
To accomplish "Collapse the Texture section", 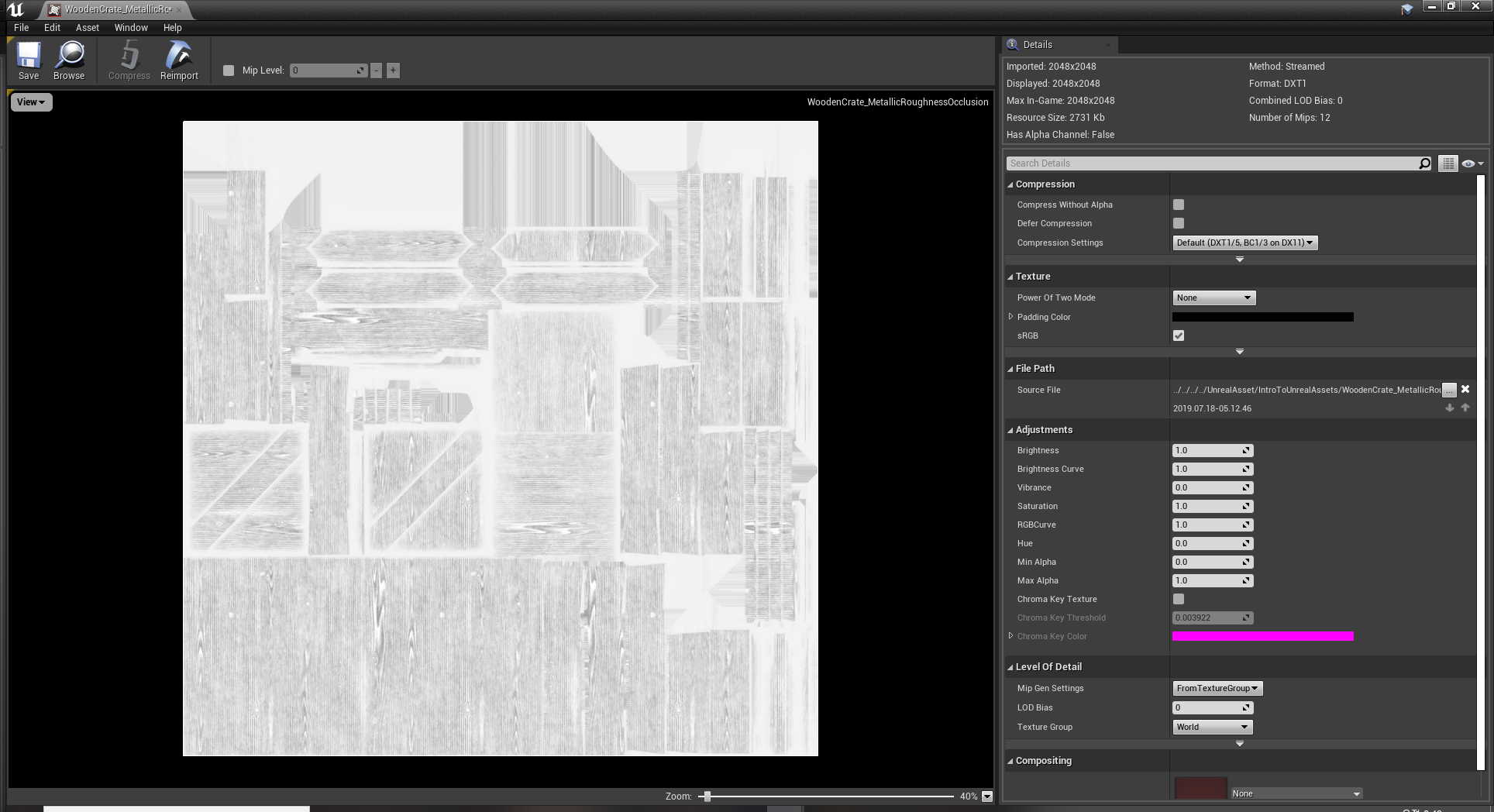I will (x=1010, y=277).
